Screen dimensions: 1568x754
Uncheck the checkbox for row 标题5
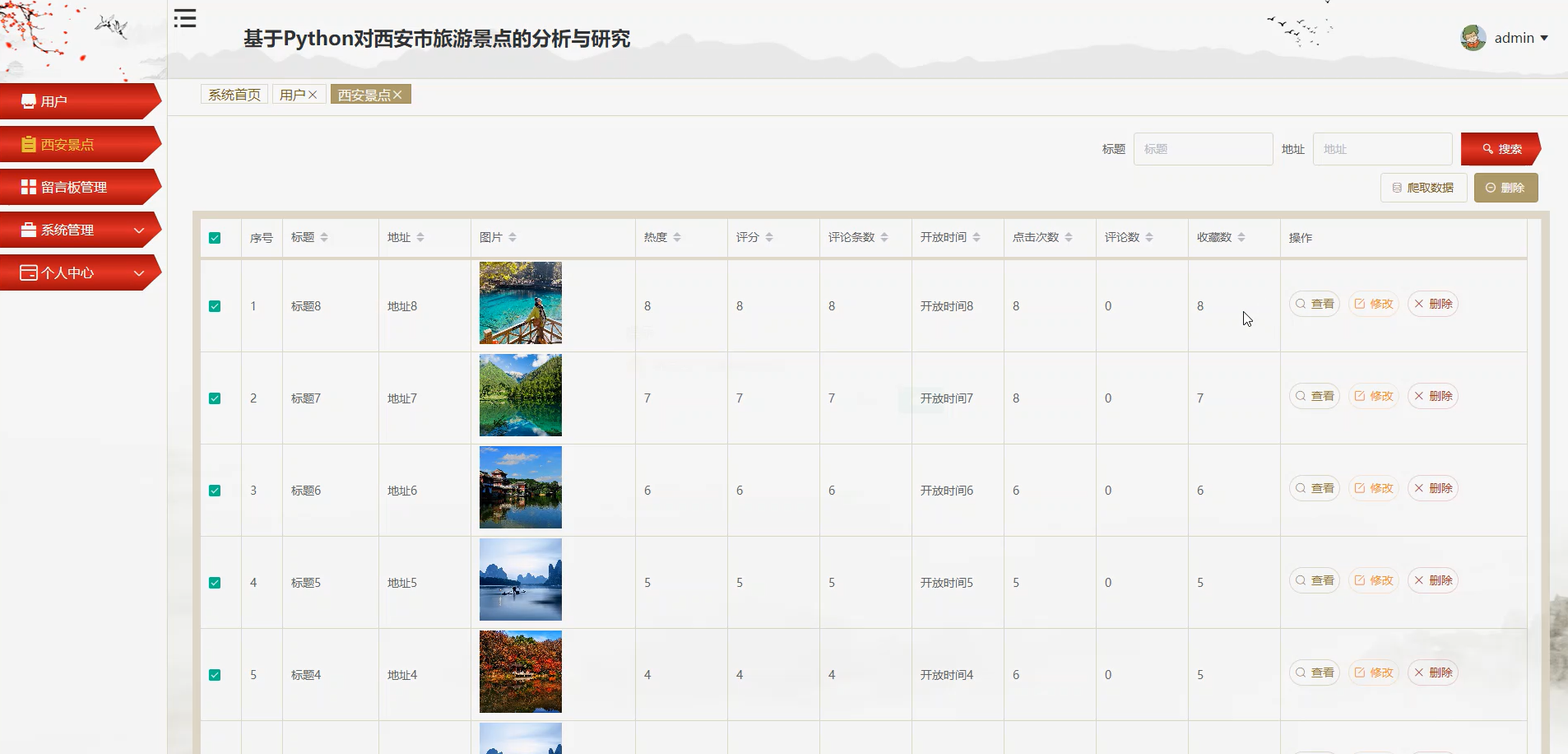[x=215, y=583]
